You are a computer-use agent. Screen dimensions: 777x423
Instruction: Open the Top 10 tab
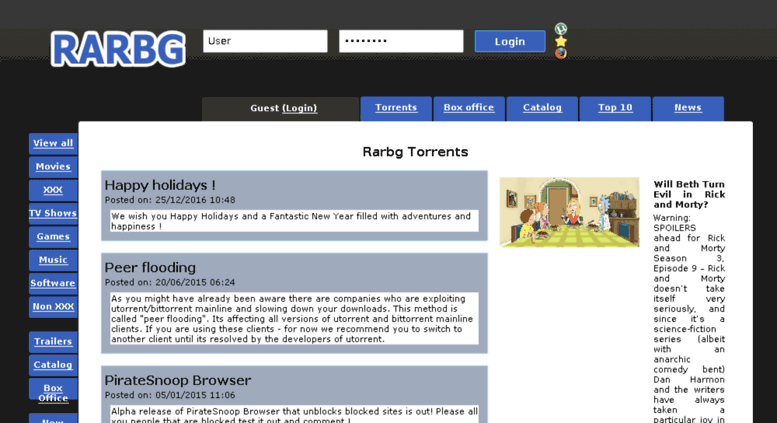coord(615,108)
